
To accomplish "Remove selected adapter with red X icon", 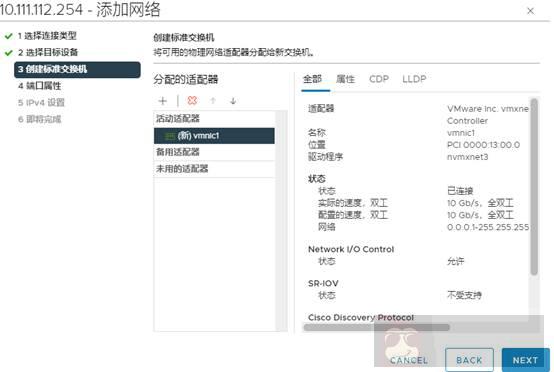I will point(192,101).
